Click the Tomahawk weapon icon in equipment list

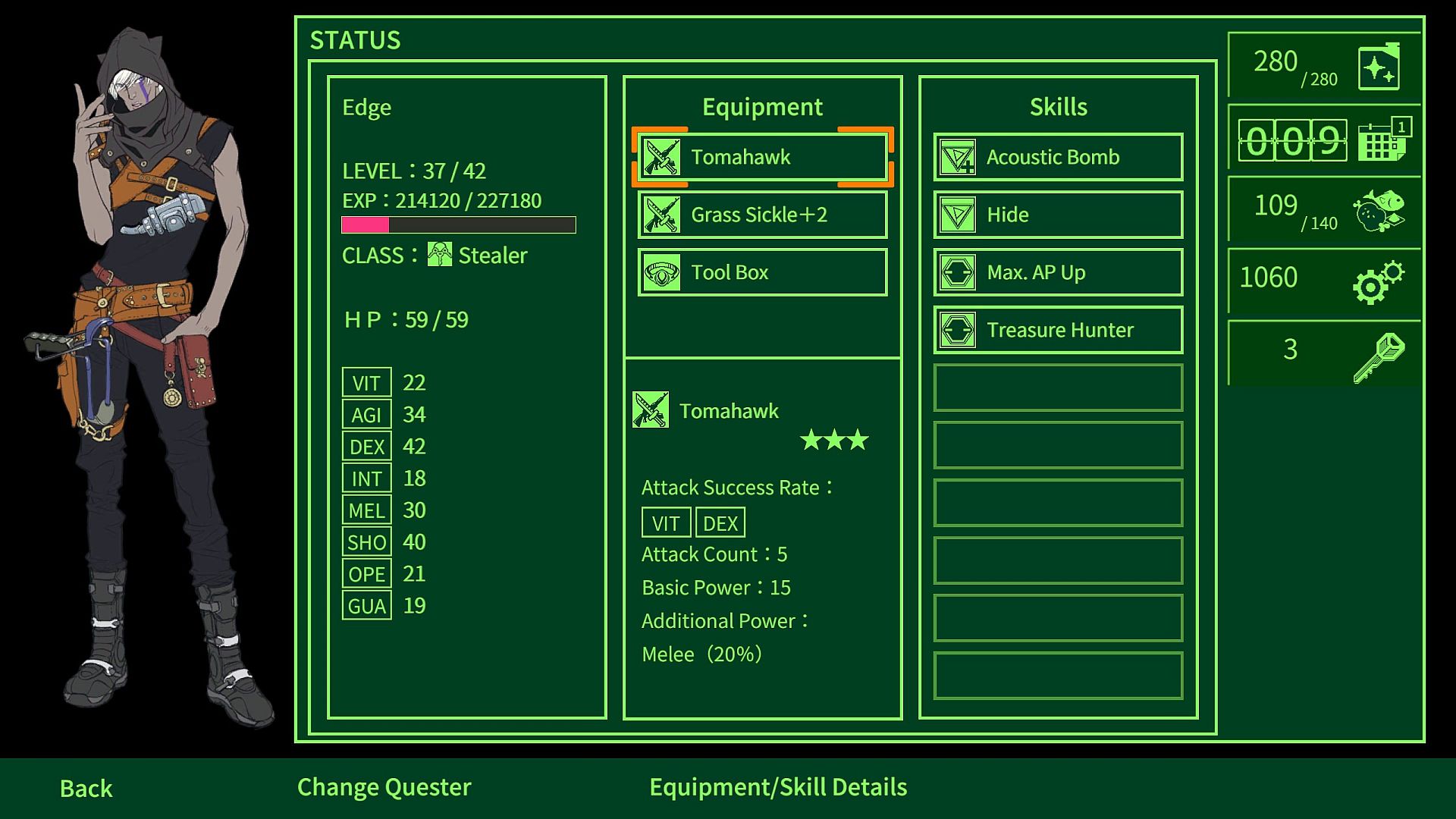pyautogui.click(x=661, y=158)
